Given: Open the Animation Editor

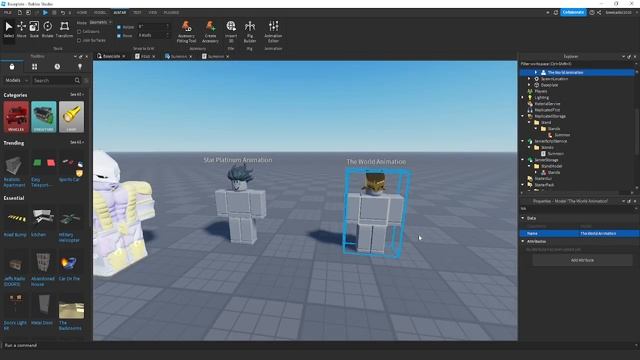Looking at the screenshot, I should 273,31.
